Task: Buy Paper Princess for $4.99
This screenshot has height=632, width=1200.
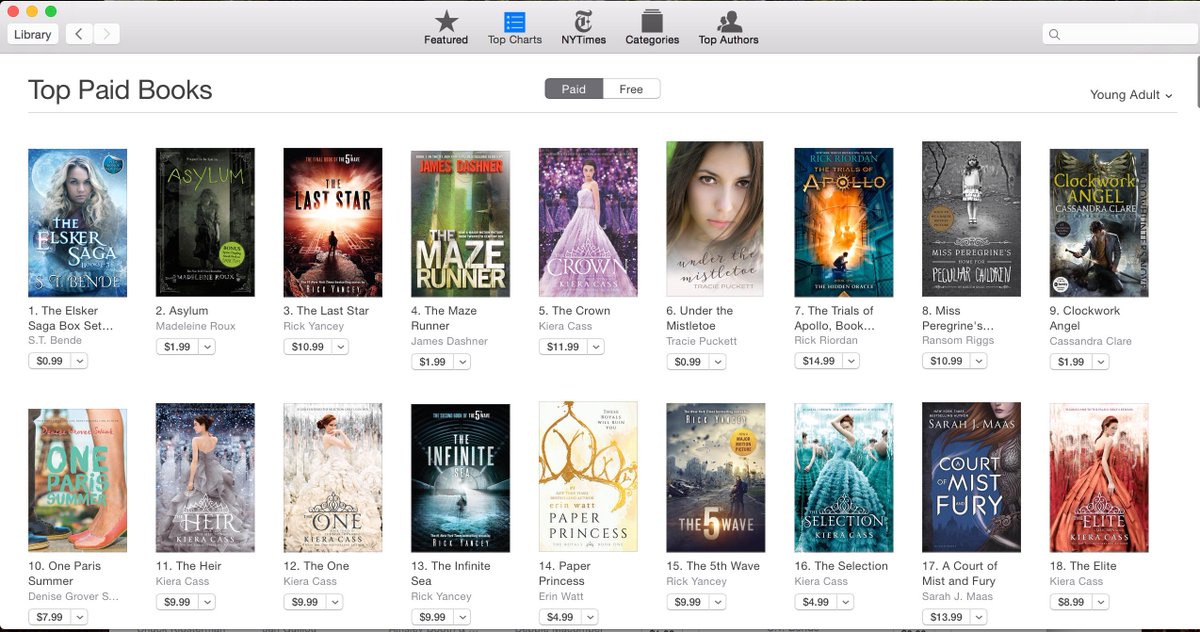Action: click(560, 616)
